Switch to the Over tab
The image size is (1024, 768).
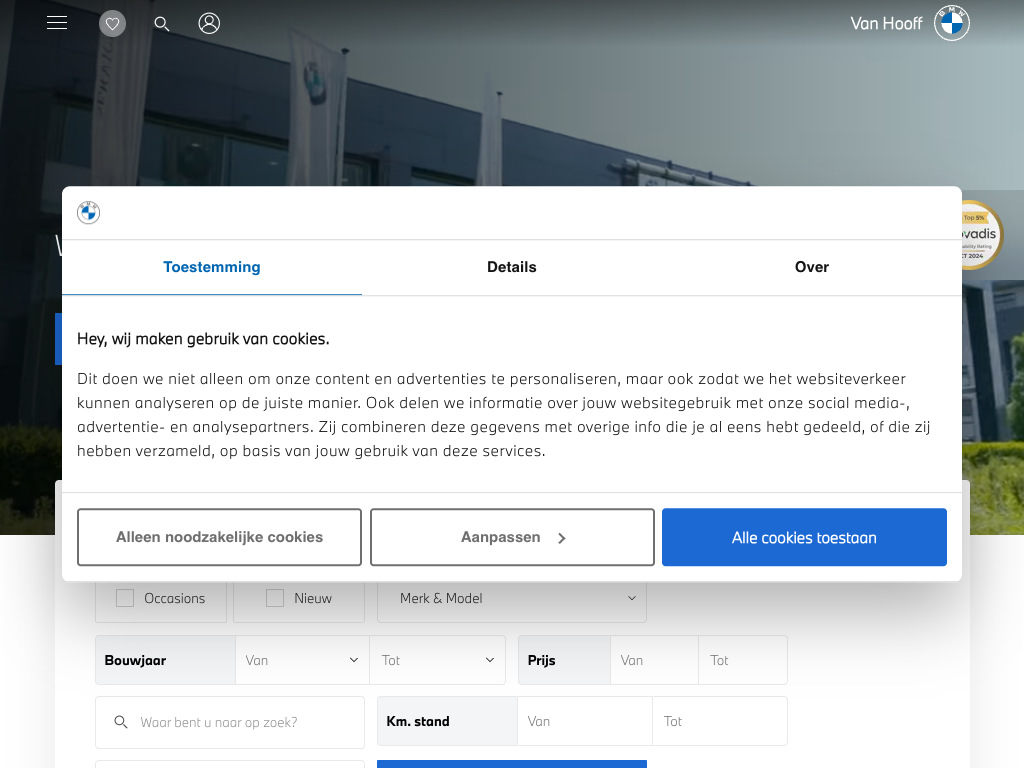coord(811,267)
